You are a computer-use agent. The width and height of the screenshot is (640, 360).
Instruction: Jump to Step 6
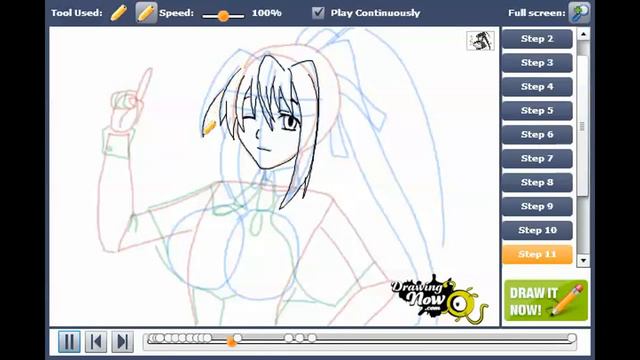tap(537, 135)
